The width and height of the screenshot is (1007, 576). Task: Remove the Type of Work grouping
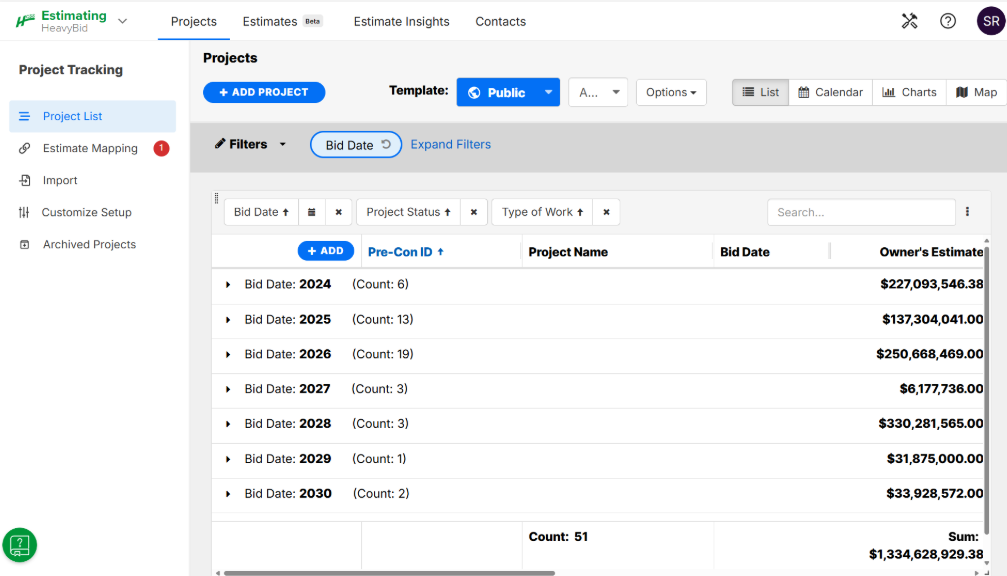click(x=606, y=212)
